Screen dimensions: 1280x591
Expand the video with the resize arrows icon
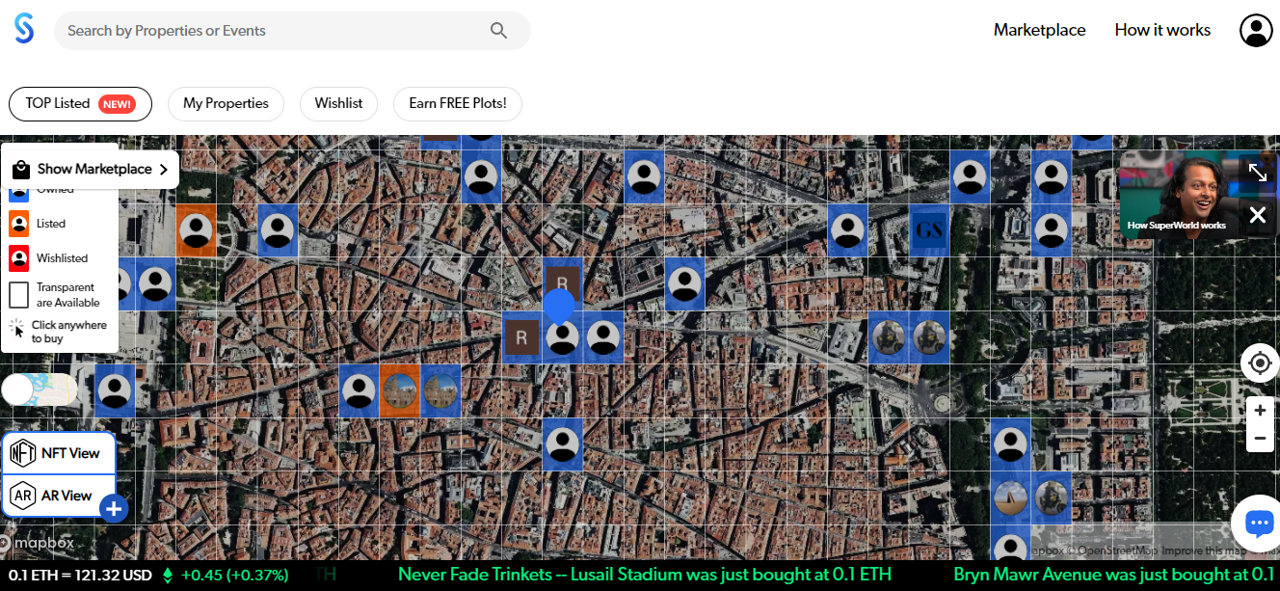pyautogui.click(x=1257, y=172)
